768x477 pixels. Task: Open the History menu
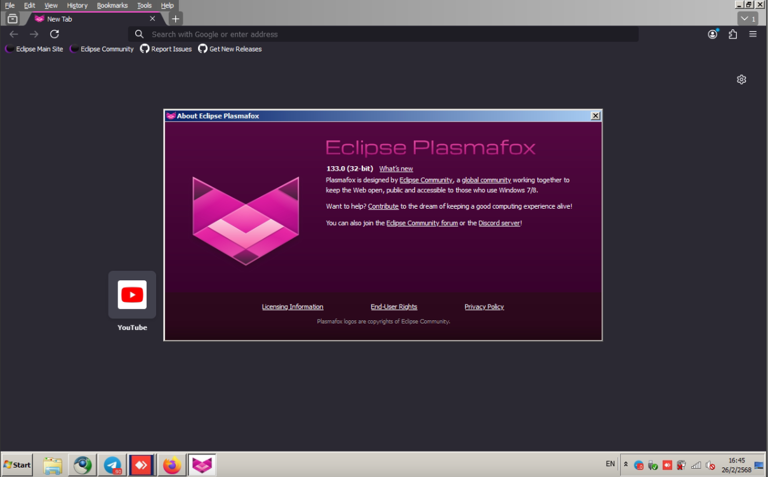(77, 5)
